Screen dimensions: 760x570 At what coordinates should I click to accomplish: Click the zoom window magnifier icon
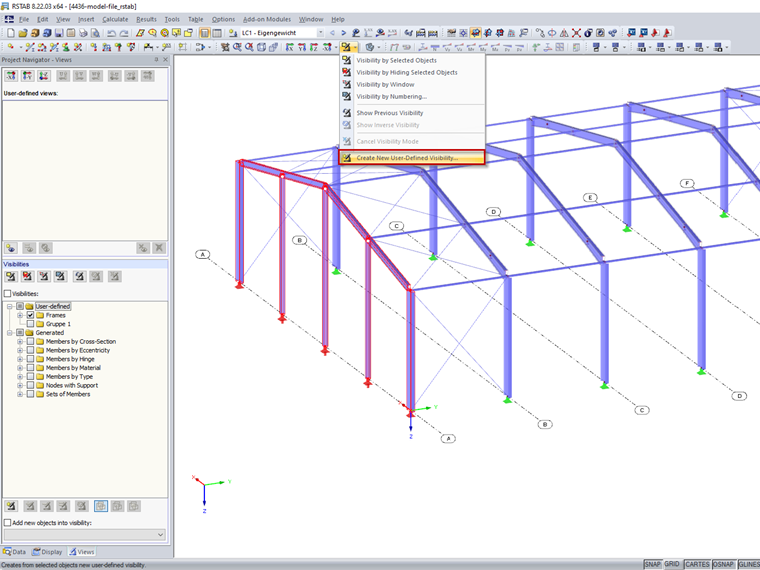point(237,47)
